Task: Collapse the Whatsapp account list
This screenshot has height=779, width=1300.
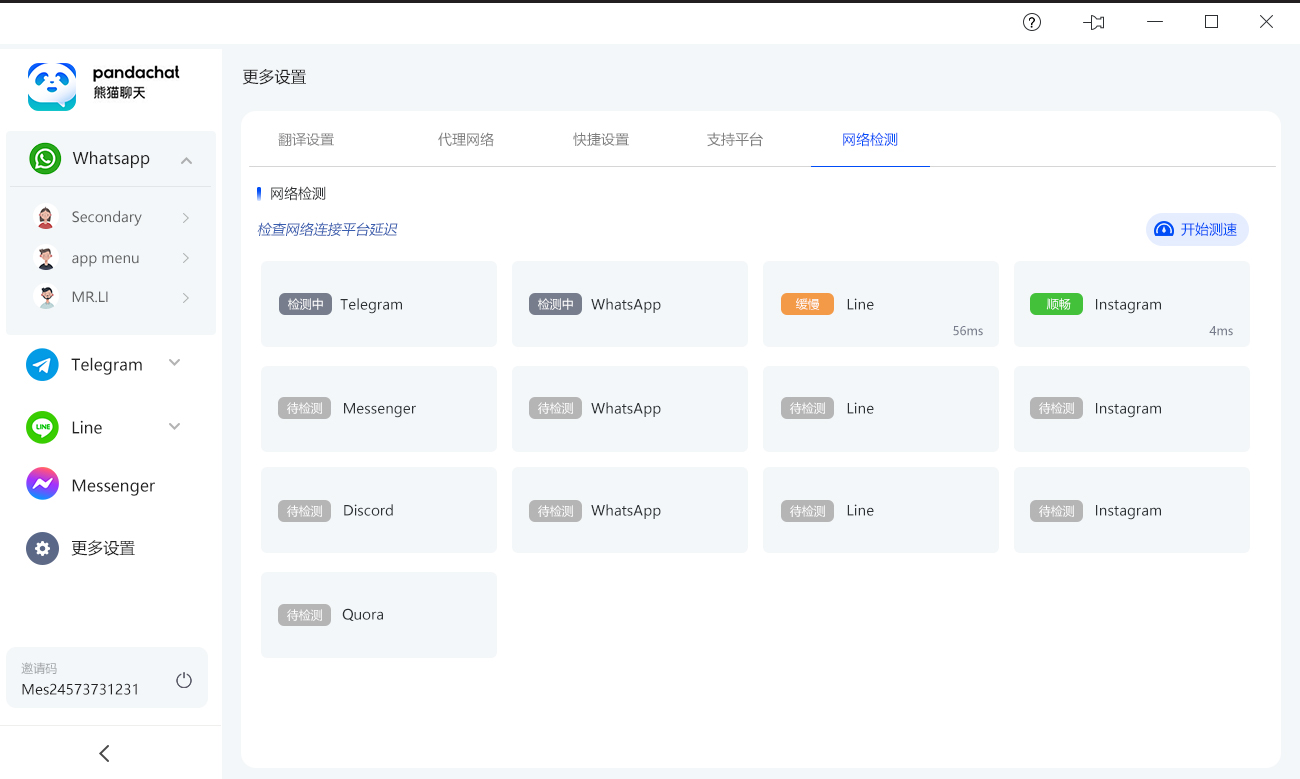Action: coord(186,160)
